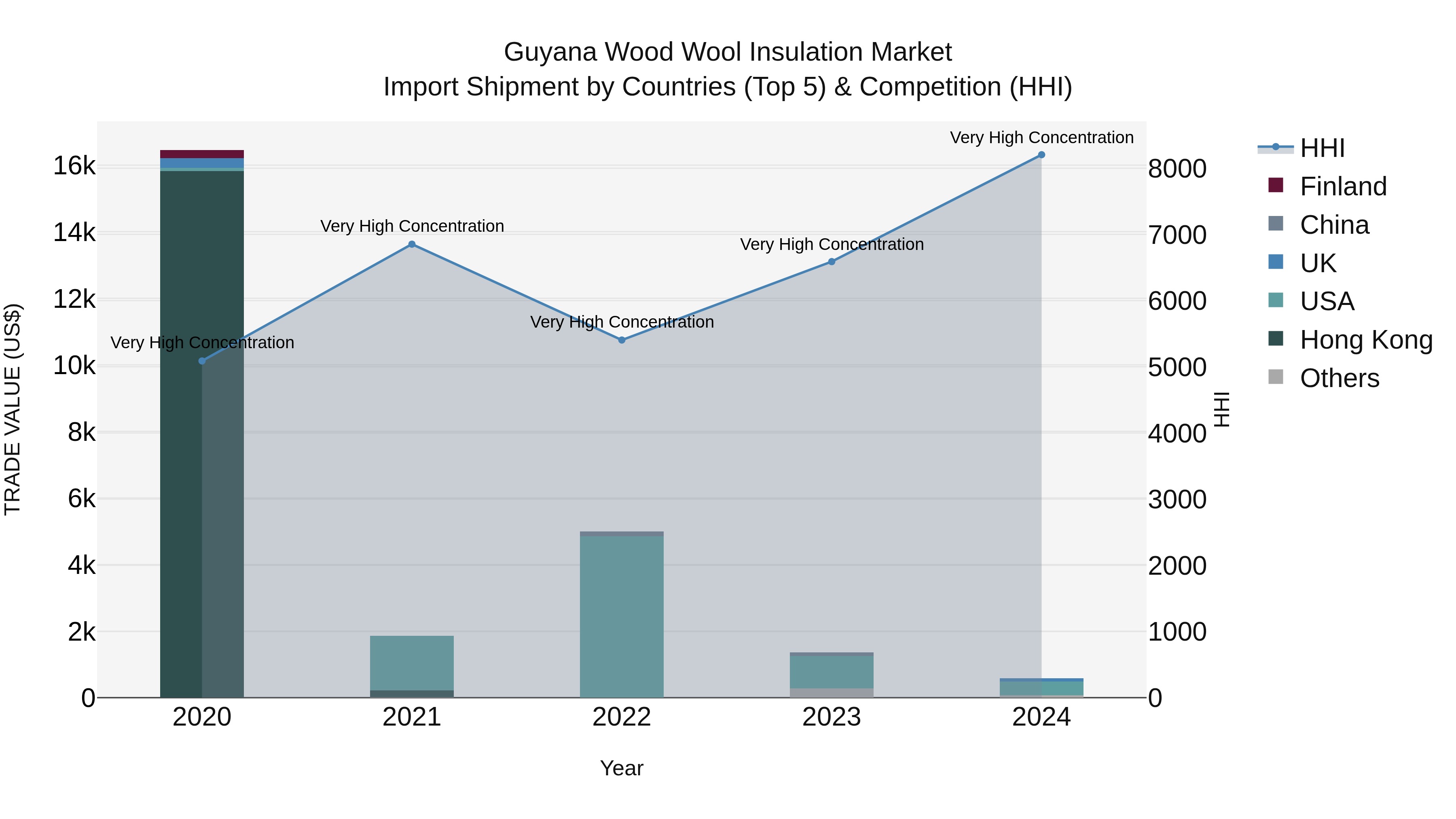This screenshot has width=1456, height=819.
Task: Click the 8000 right axis tick label
Action: coord(1177,169)
